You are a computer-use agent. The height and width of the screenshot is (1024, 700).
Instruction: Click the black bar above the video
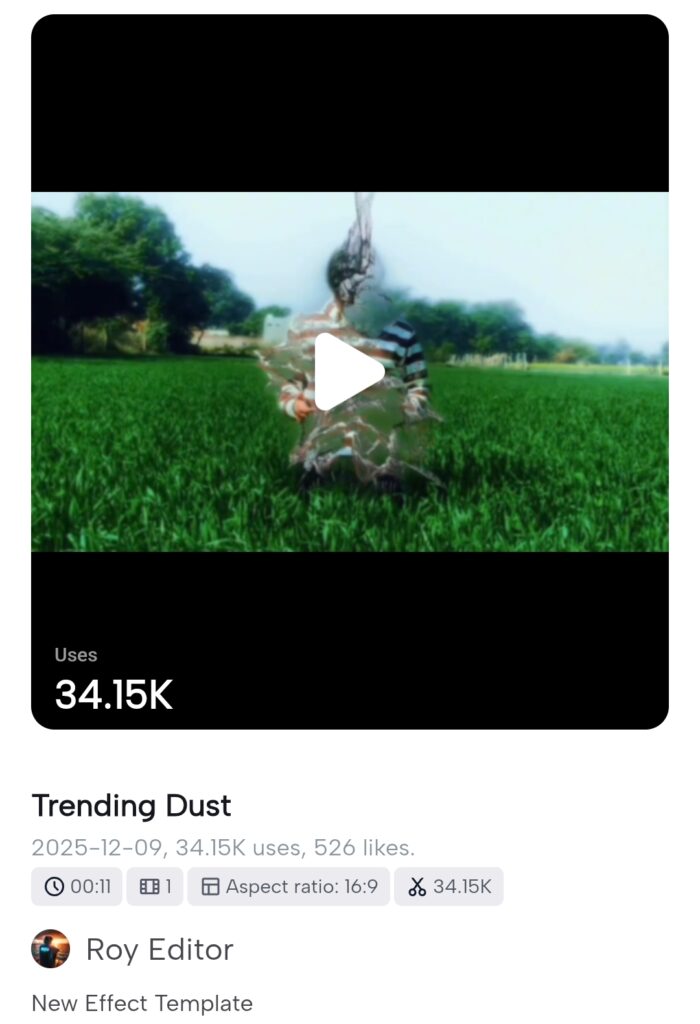pyautogui.click(x=349, y=100)
